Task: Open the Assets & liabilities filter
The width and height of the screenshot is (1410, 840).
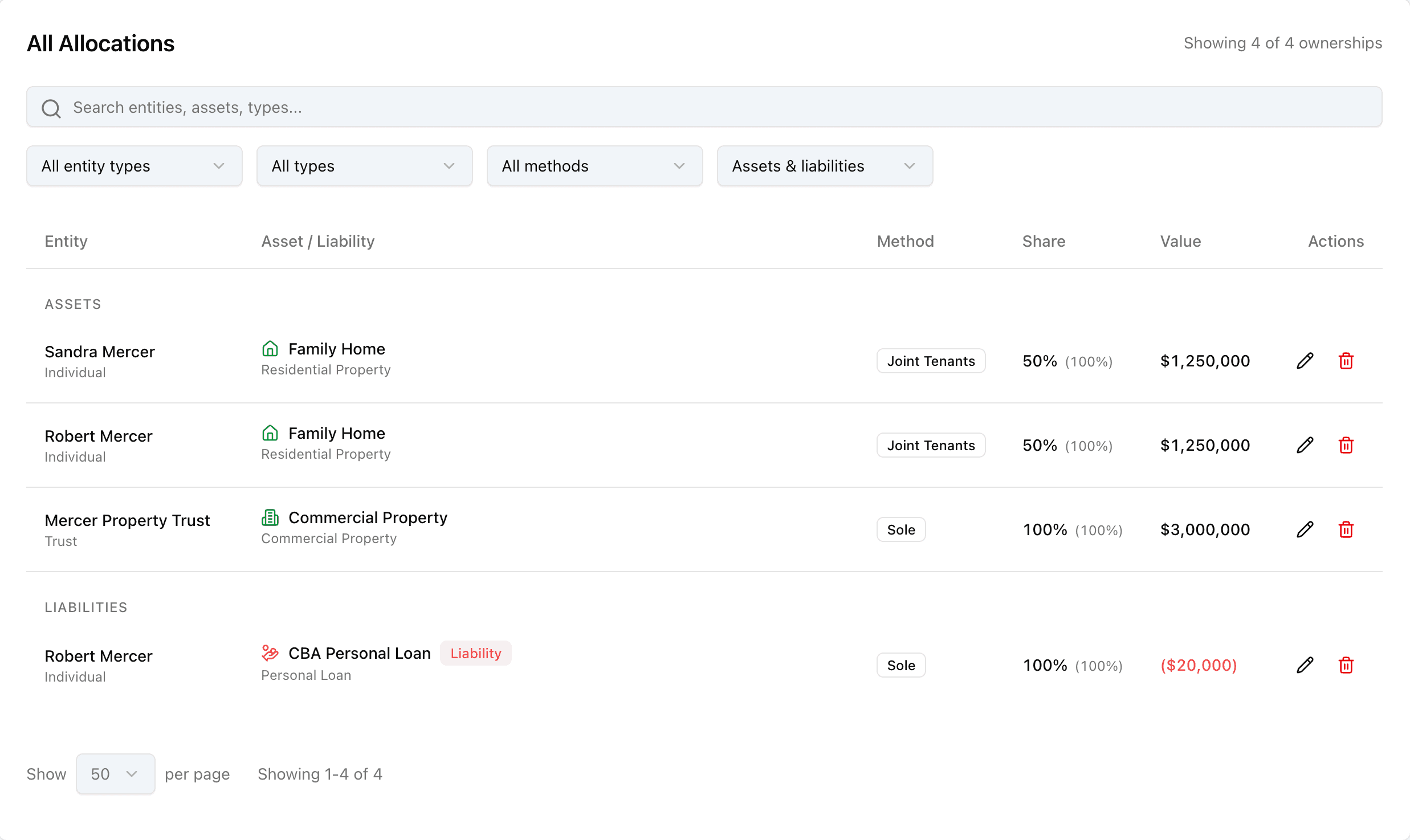Action: tap(825, 166)
